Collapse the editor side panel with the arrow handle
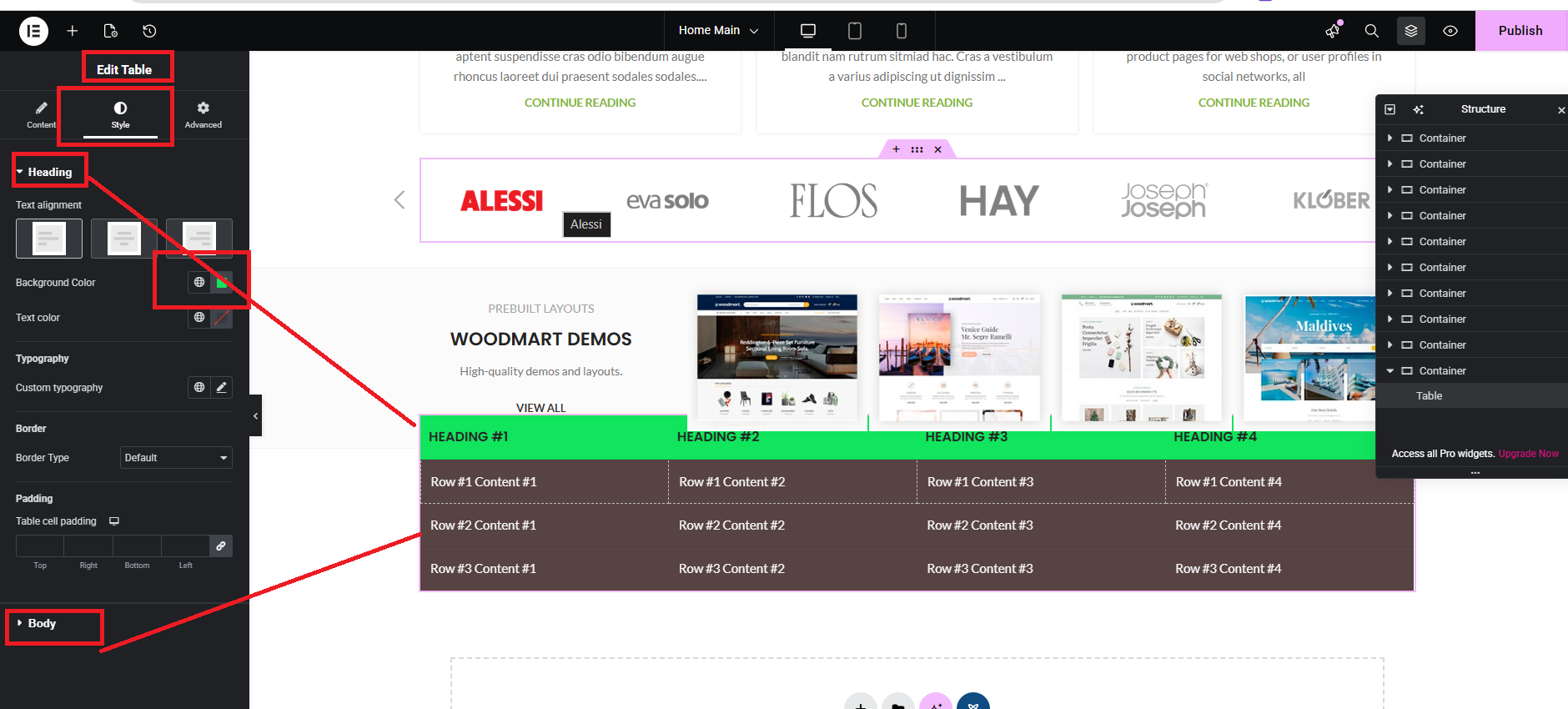Image resolution: width=1568 pixels, height=709 pixels. click(255, 415)
